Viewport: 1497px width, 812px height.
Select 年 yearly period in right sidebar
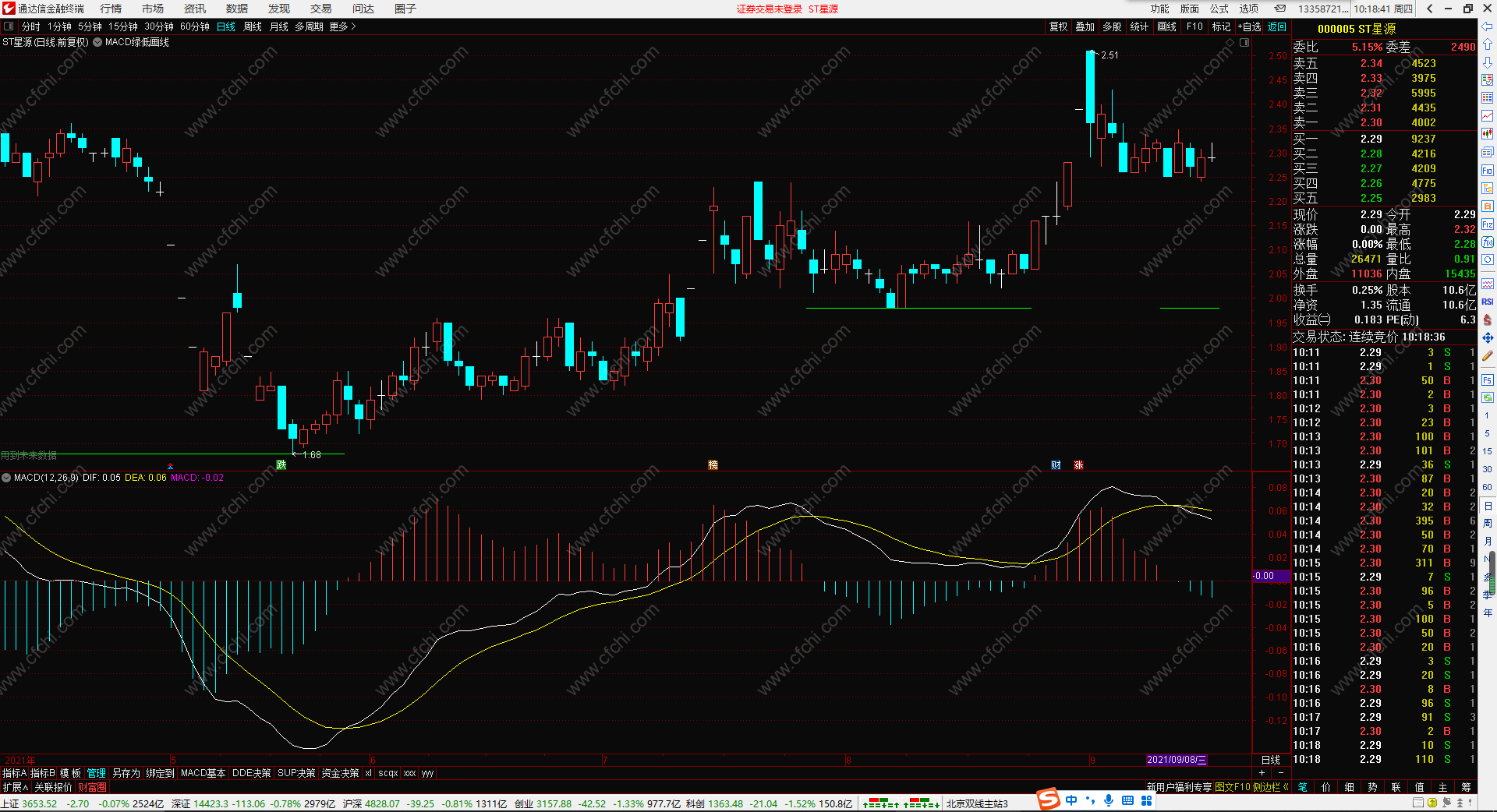tap(1487, 613)
